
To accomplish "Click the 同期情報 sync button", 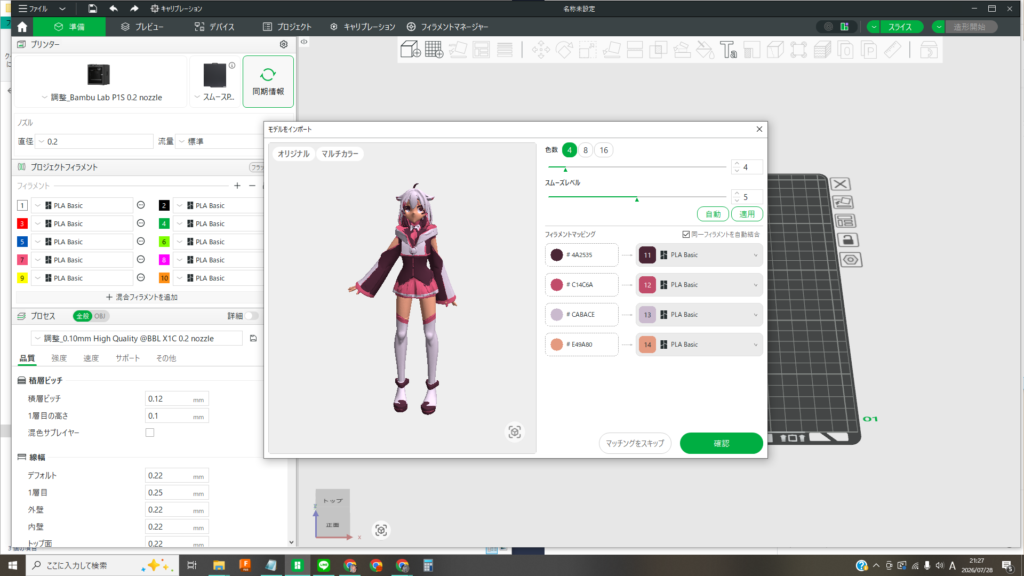I will coord(268,81).
